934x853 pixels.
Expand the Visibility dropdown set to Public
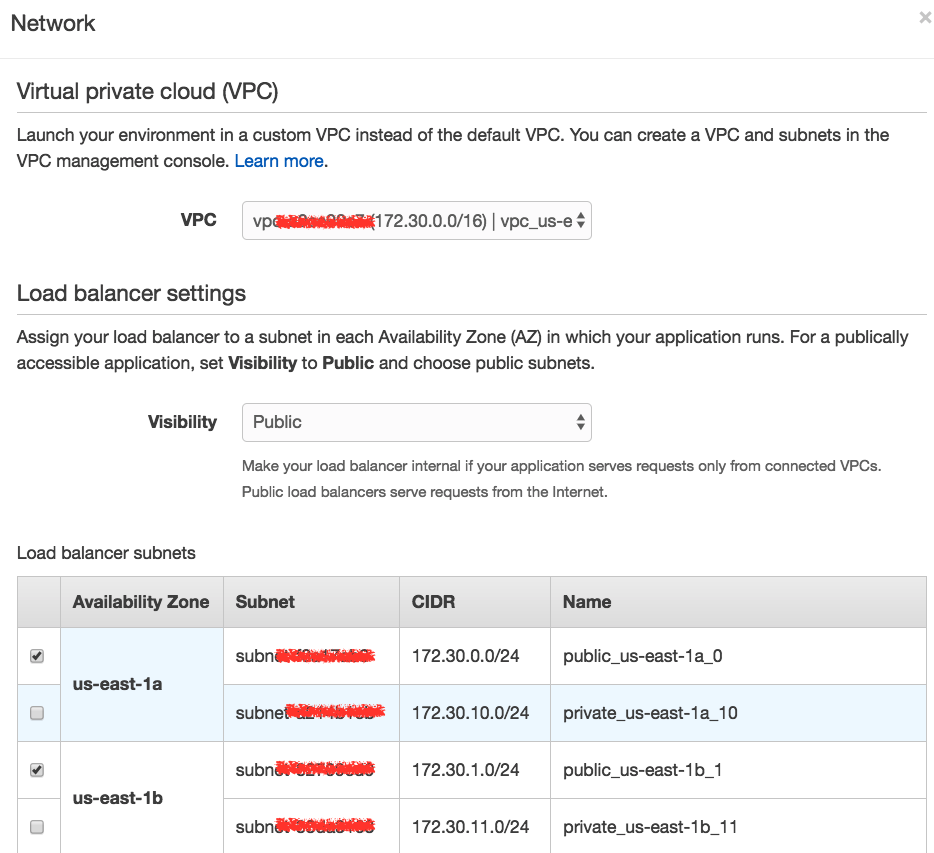(416, 422)
